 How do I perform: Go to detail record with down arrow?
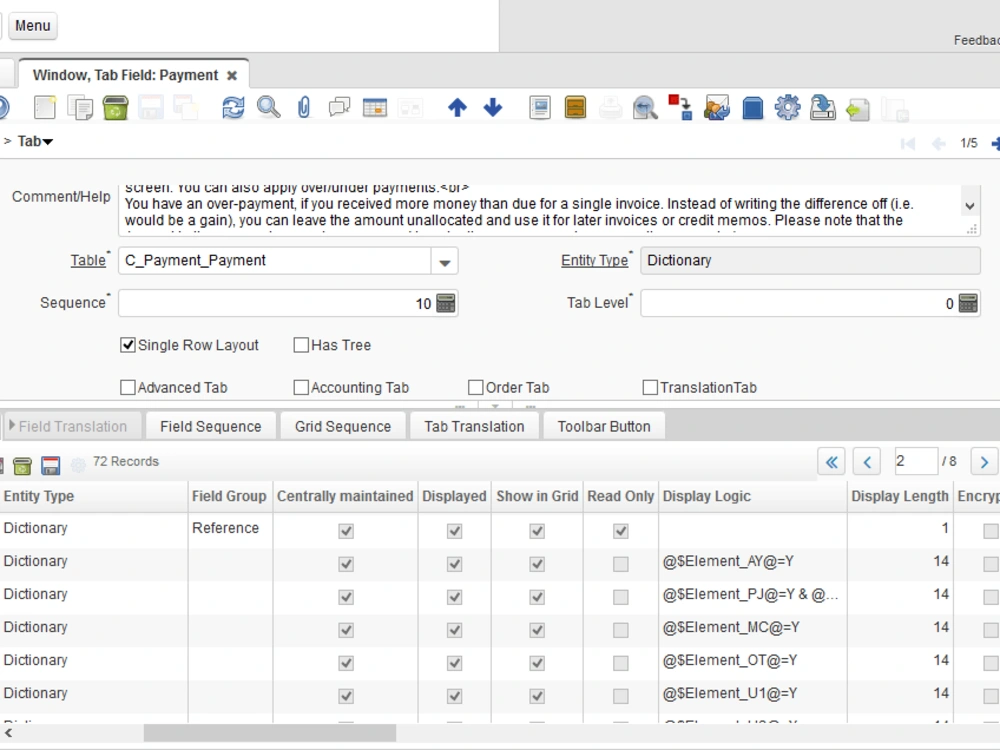click(492, 107)
